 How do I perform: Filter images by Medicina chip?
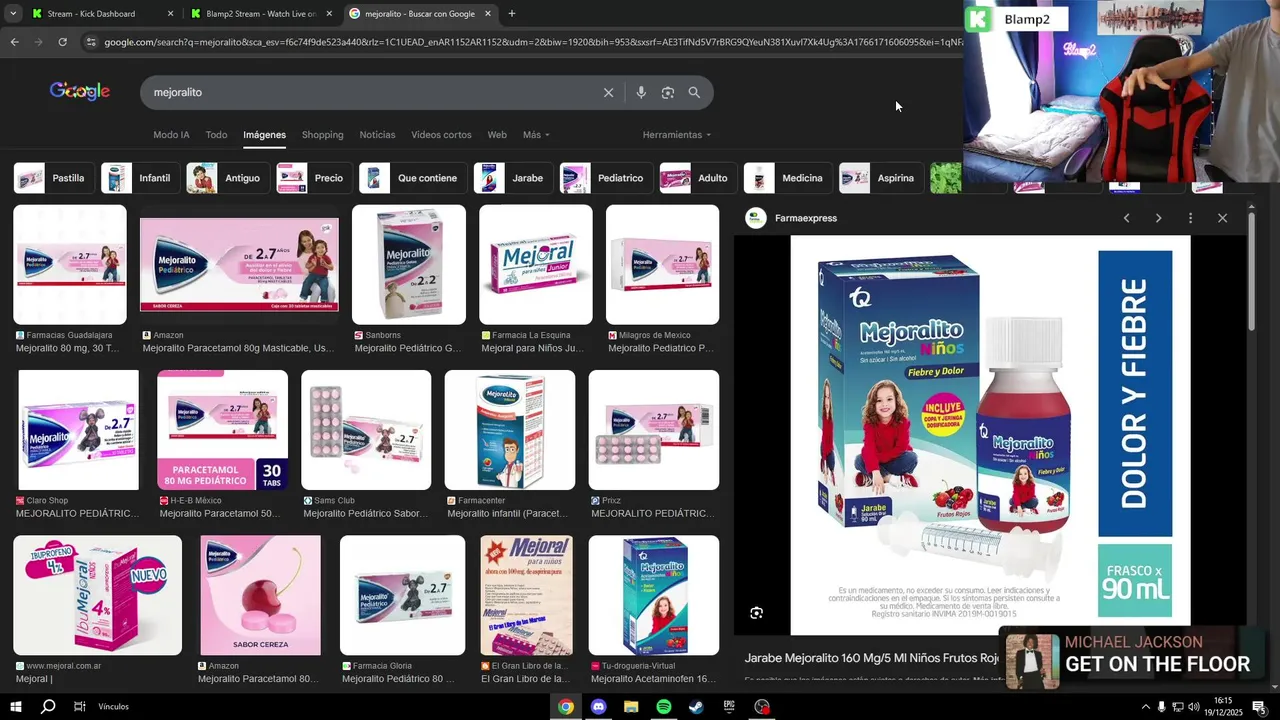789,178
